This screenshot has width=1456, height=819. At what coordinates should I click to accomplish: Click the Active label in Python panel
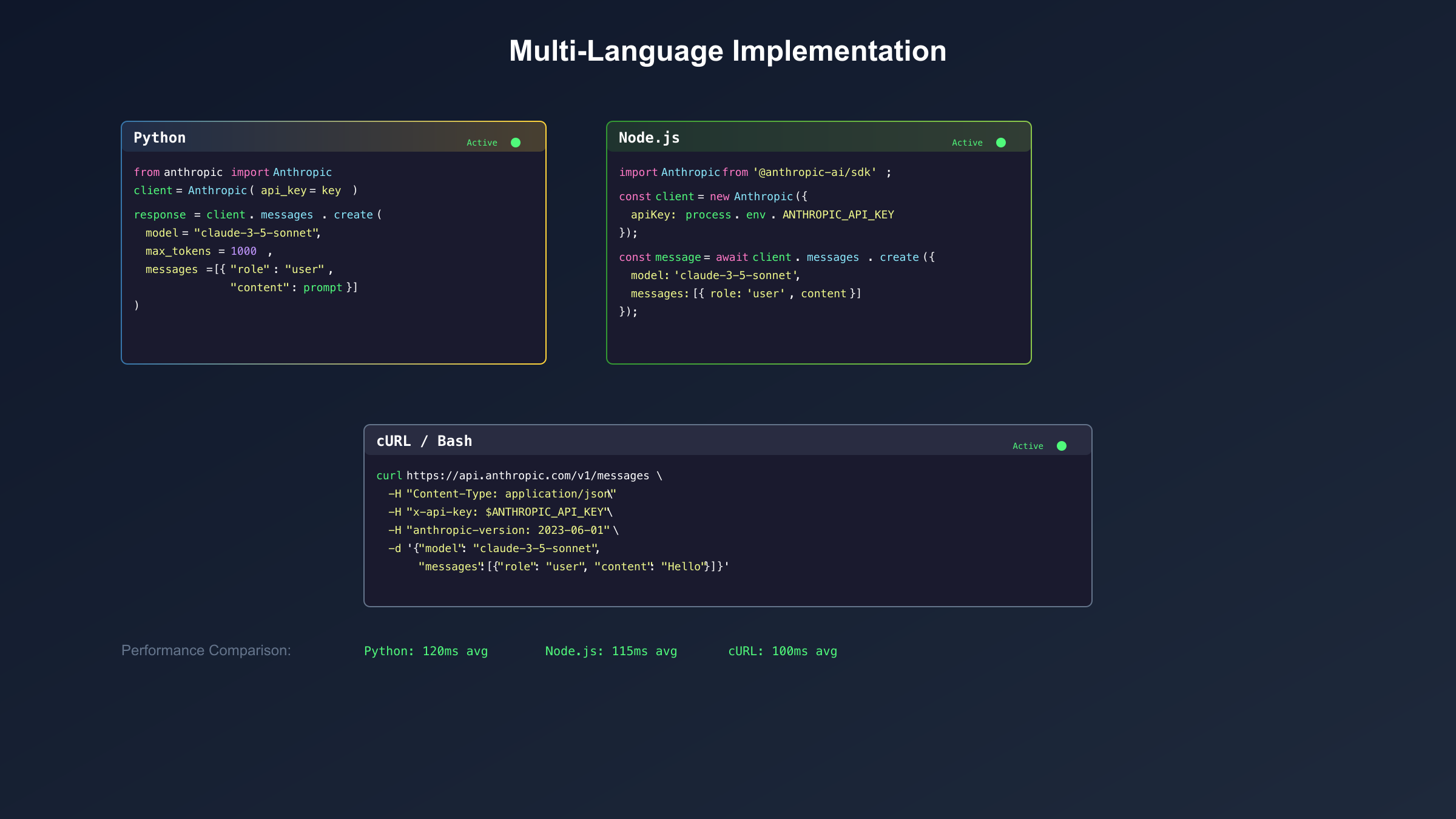(x=482, y=143)
